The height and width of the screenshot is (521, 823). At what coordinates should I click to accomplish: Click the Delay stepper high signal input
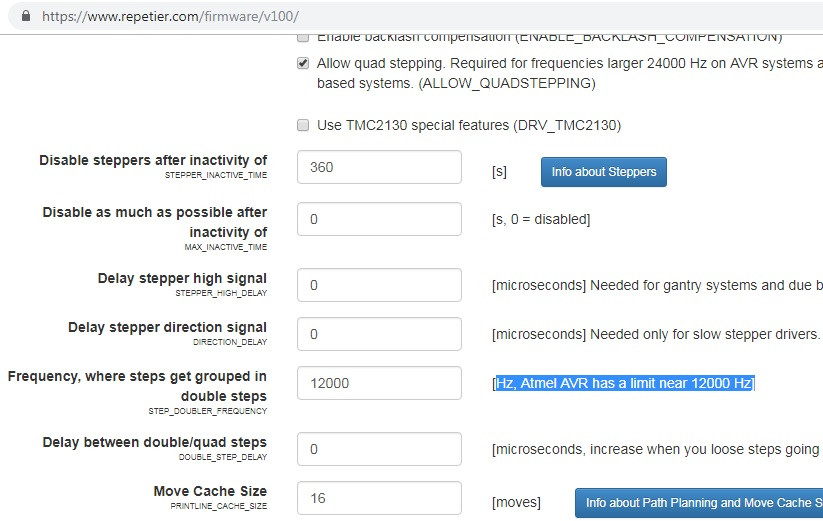click(379, 285)
